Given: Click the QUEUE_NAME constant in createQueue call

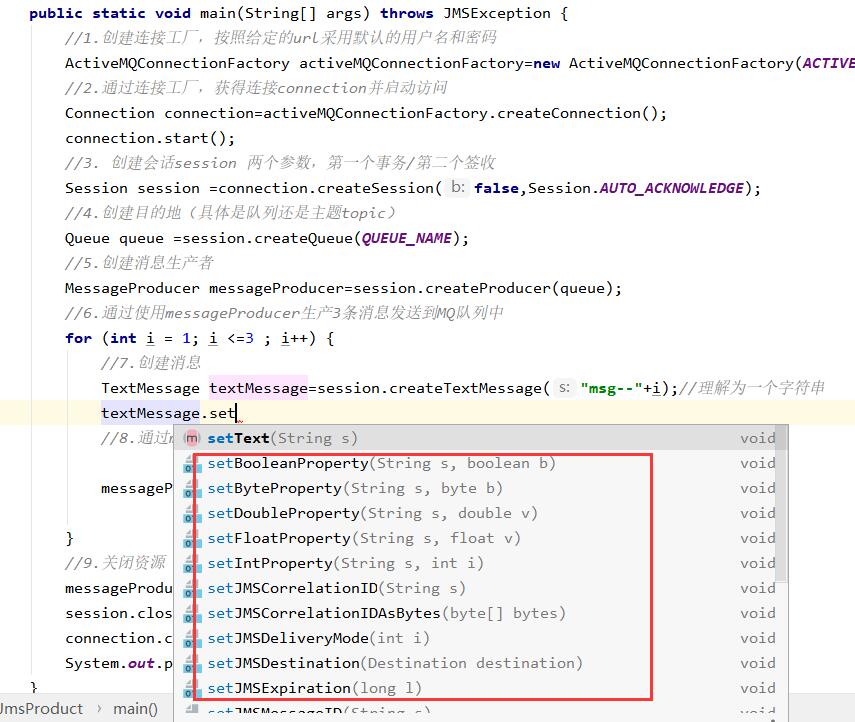Looking at the screenshot, I should (x=407, y=238).
